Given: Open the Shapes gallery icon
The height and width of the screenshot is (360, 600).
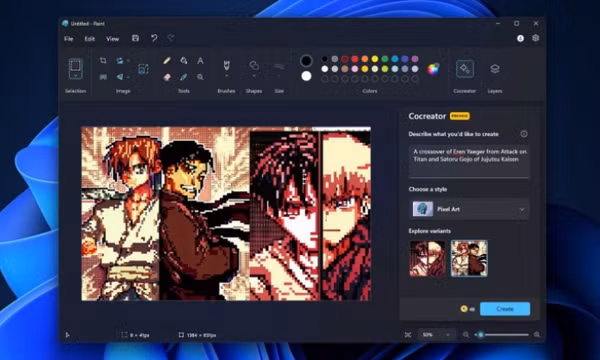Looking at the screenshot, I should coord(254,65).
